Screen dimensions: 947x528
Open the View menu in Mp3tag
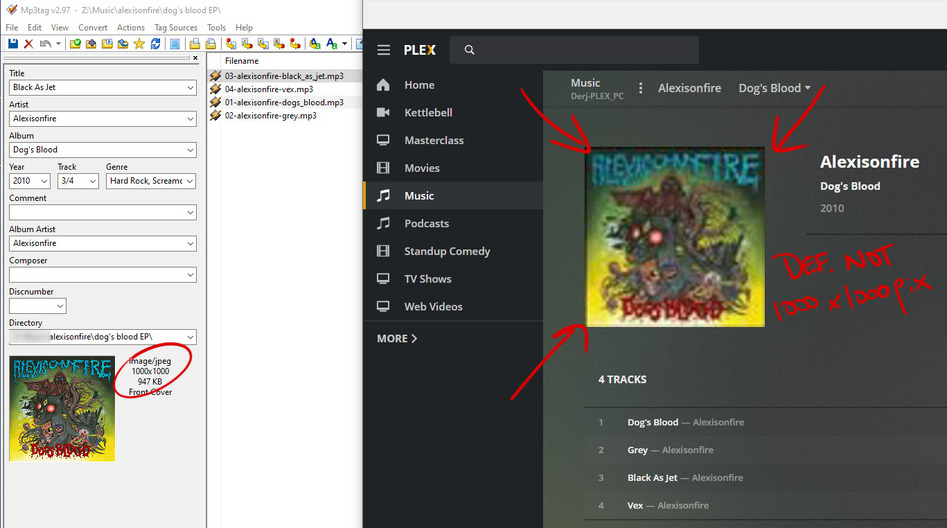click(60, 28)
